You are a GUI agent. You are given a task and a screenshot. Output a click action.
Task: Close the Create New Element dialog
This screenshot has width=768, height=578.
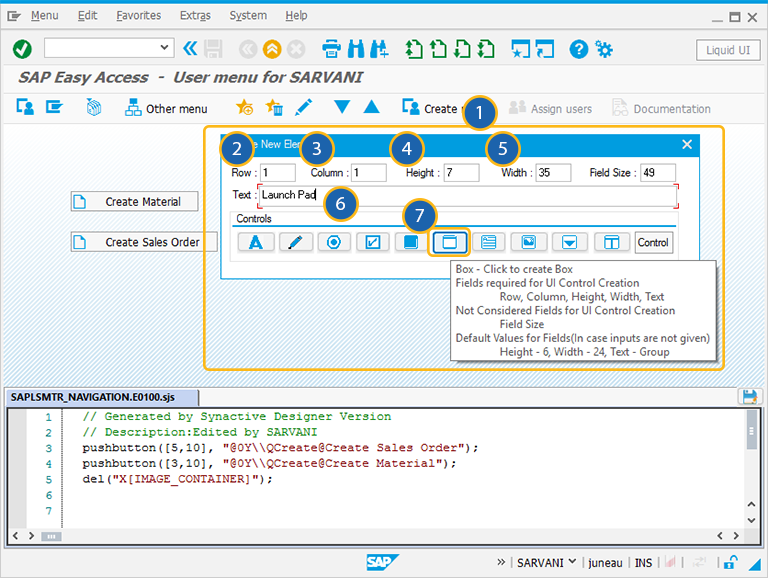(687, 144)
